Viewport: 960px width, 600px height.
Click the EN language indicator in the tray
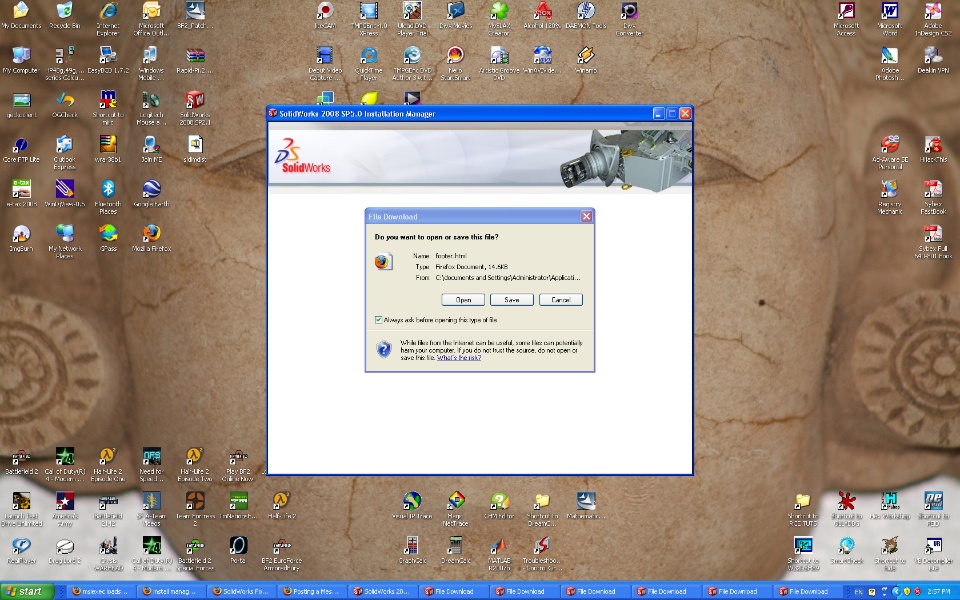[x=858, y=591]
